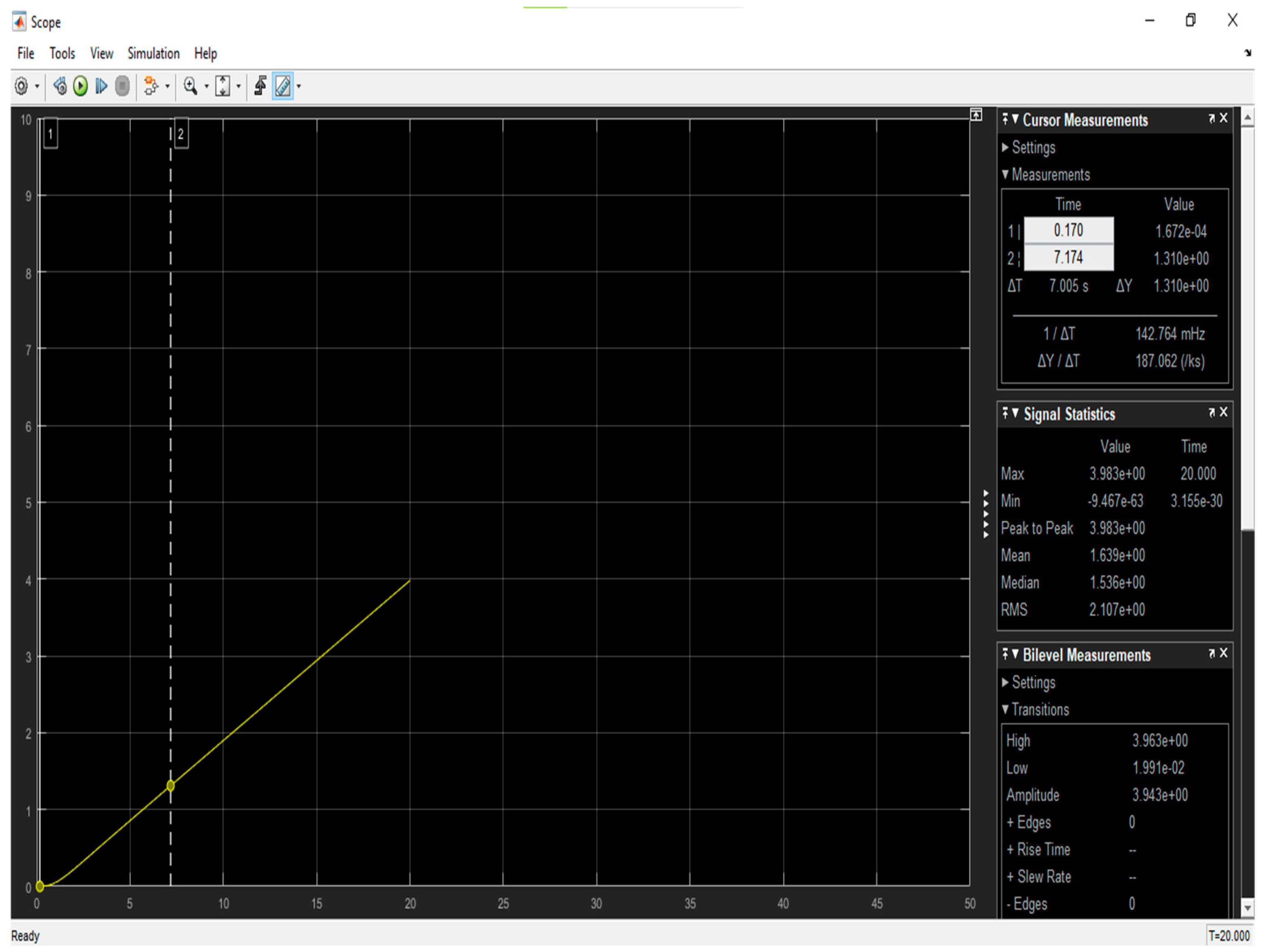Collapse the Bilevel Measurements panel header
1264x952 pixels.
tap(1015, 654)
